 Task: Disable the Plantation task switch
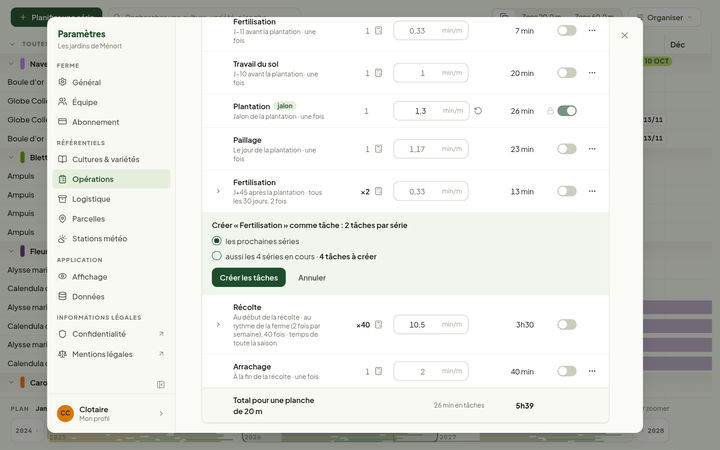(x=567, y=111)
